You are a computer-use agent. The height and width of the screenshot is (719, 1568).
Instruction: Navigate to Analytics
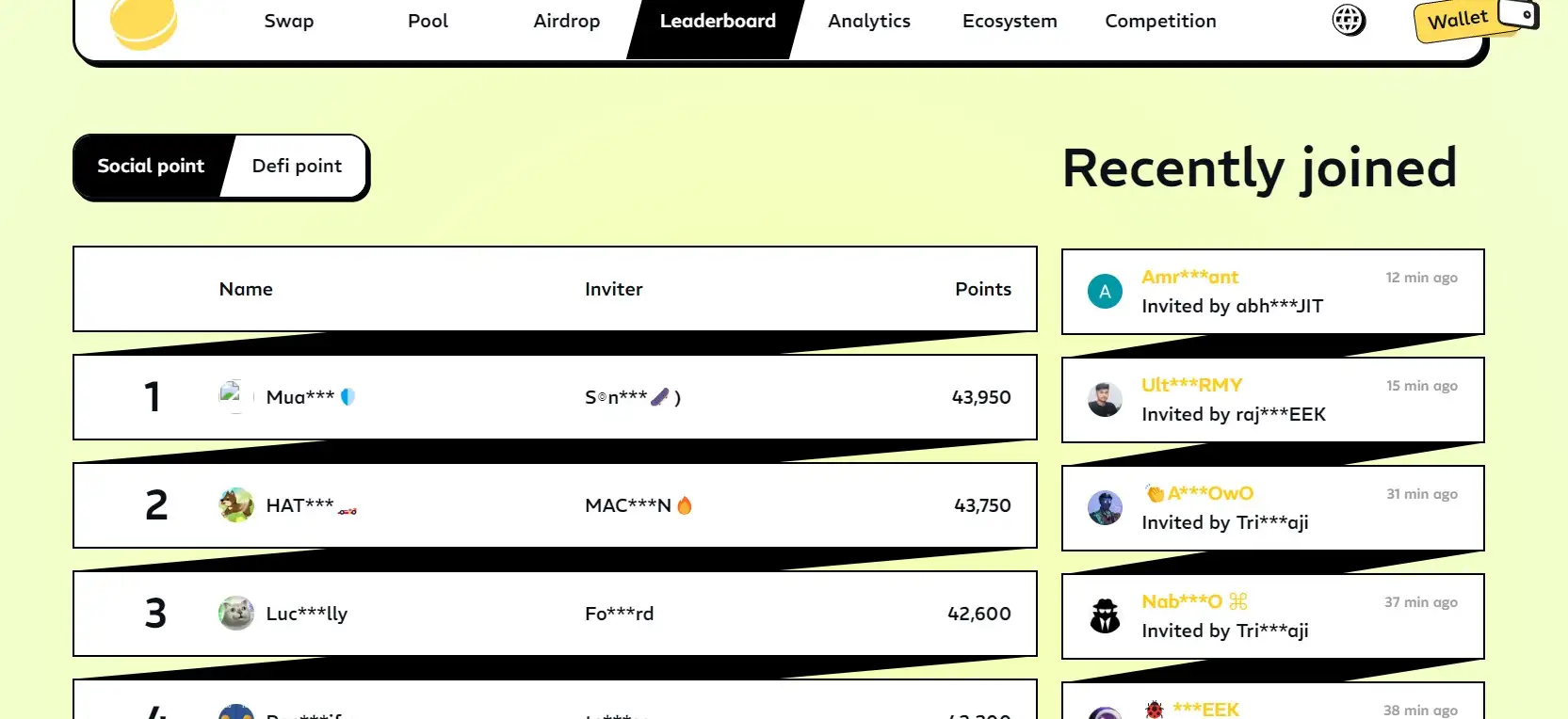(x=869, y=22)
